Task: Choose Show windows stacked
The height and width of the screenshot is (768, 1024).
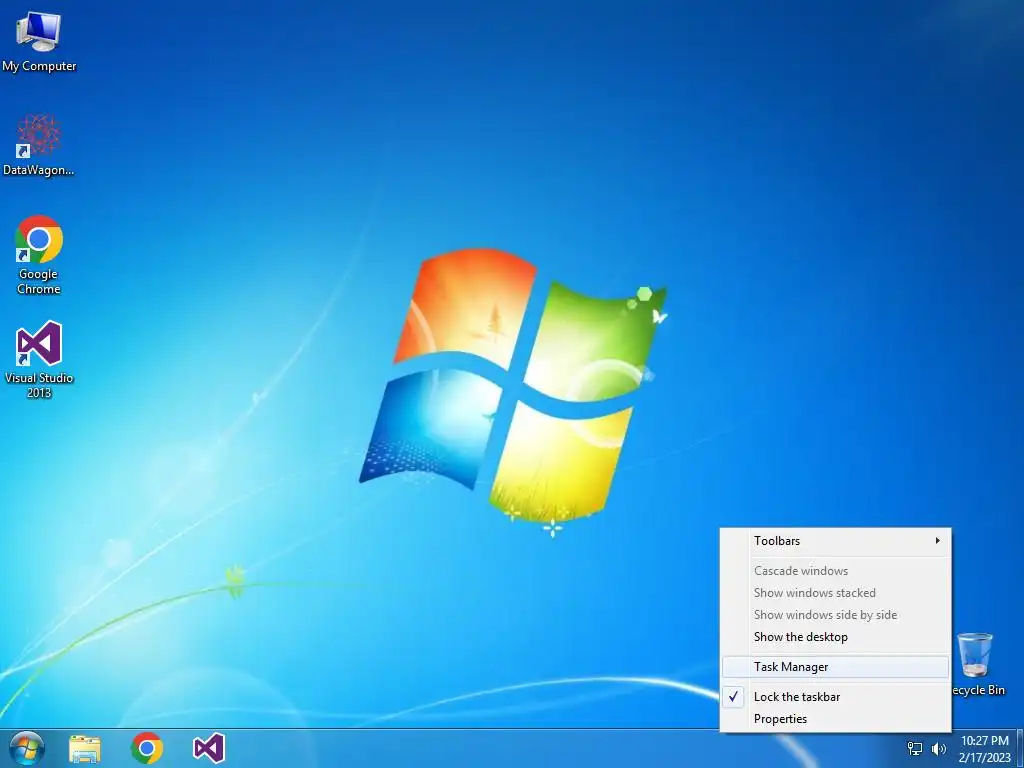Action: pyautogui.click(x=835, y=593)
